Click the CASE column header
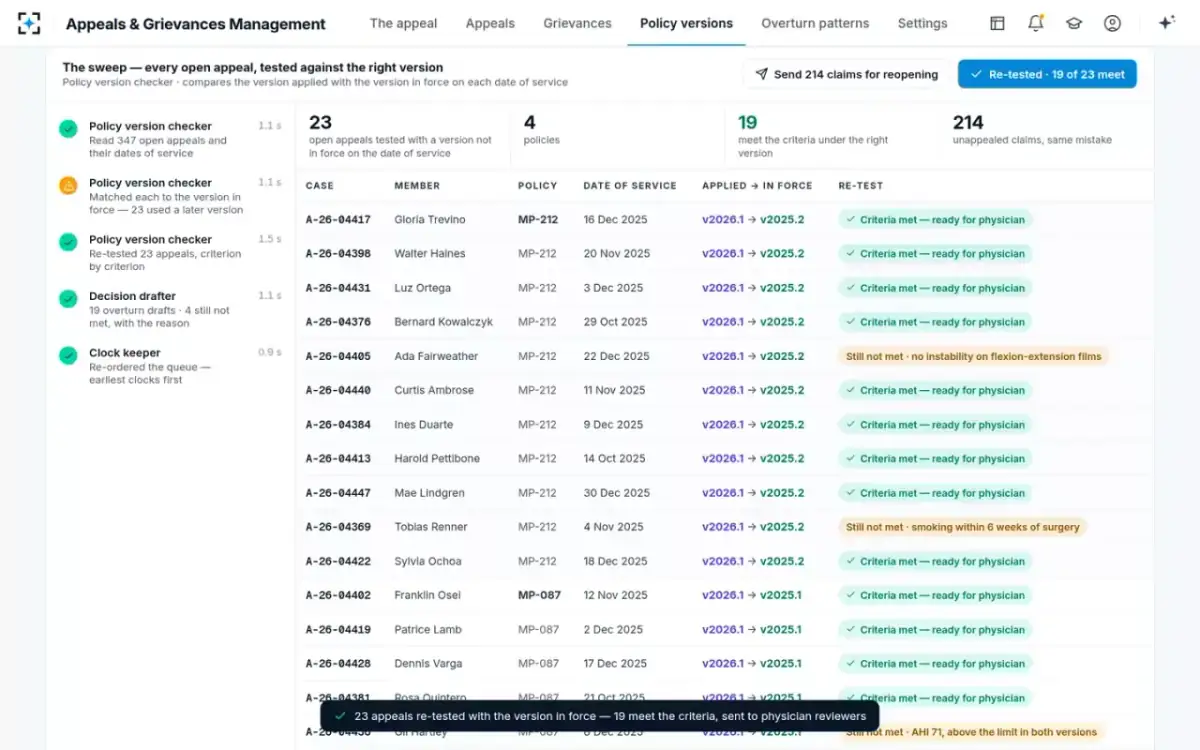 [x=320, y=186]
